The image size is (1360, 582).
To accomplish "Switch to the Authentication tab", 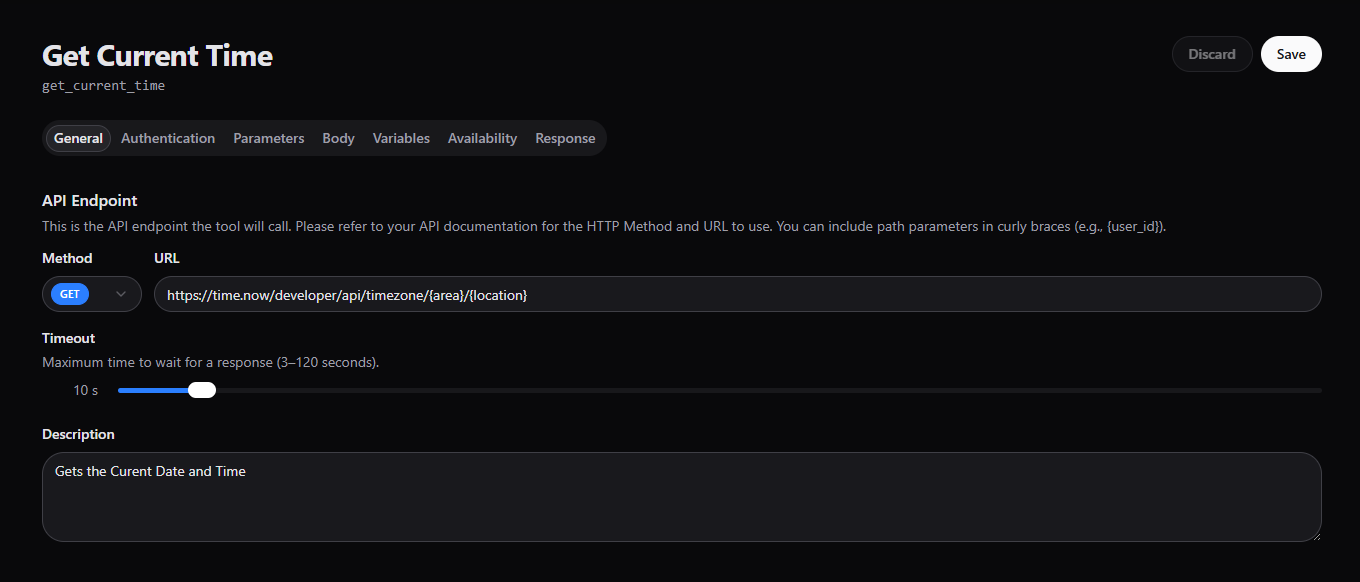I will 168,139.
